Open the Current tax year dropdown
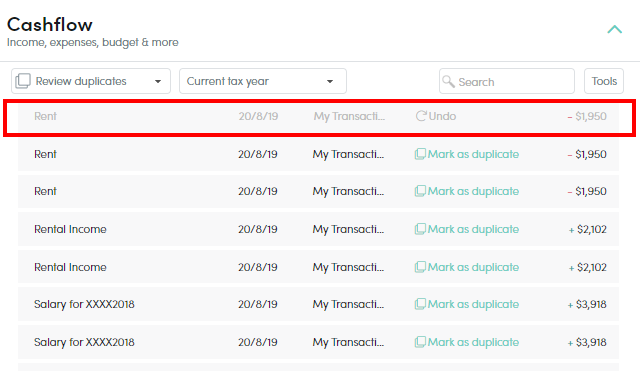The width and height of the screenshot is (640, 371). (263, 81)
